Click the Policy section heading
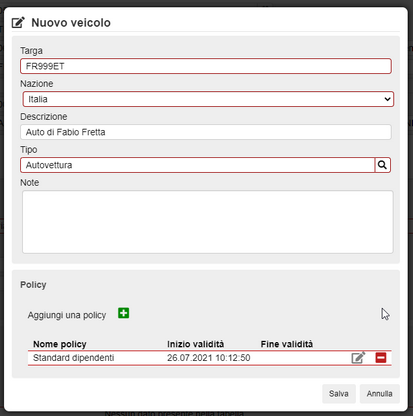This screenshot has width=413, height=416. click(x=33, y=285)
